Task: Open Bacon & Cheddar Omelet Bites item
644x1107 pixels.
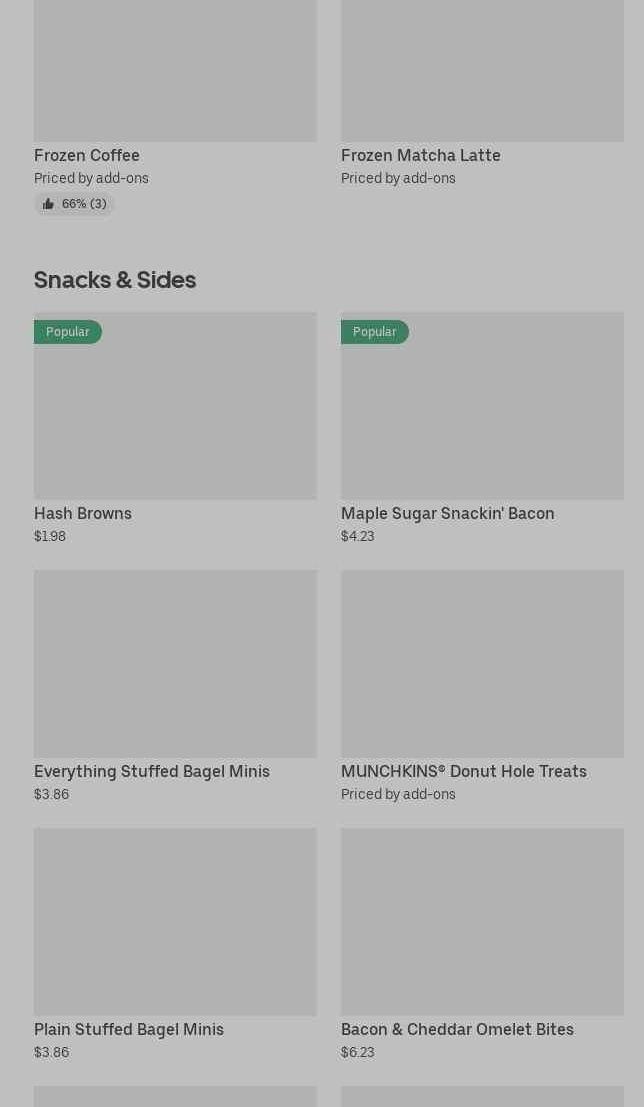Action: (x=457, y=1029)
